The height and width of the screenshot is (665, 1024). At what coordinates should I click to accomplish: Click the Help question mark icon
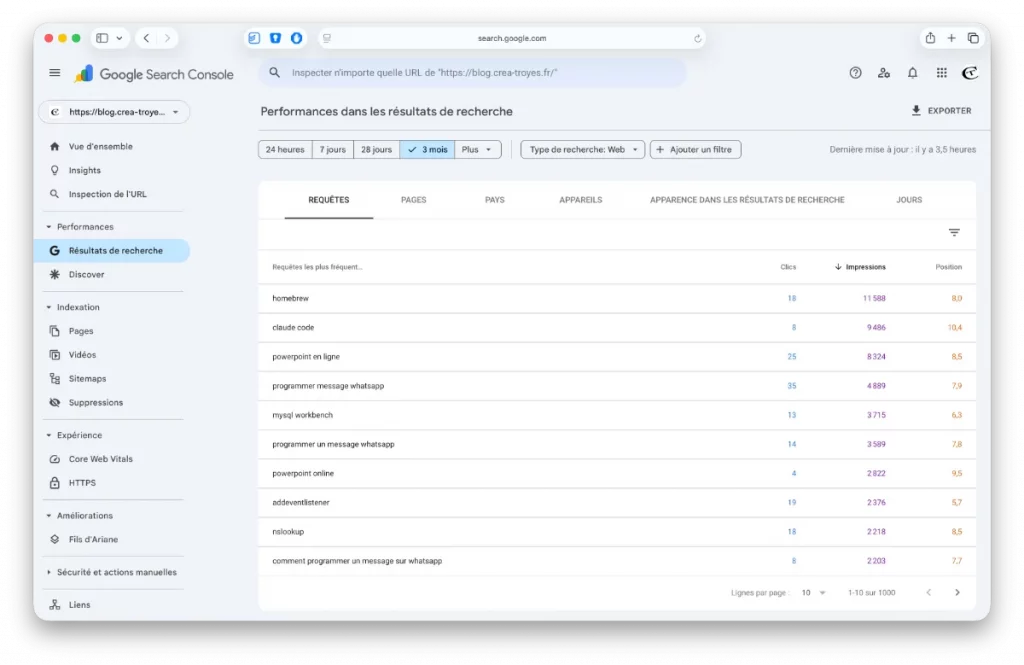click(x=855, y=73)
